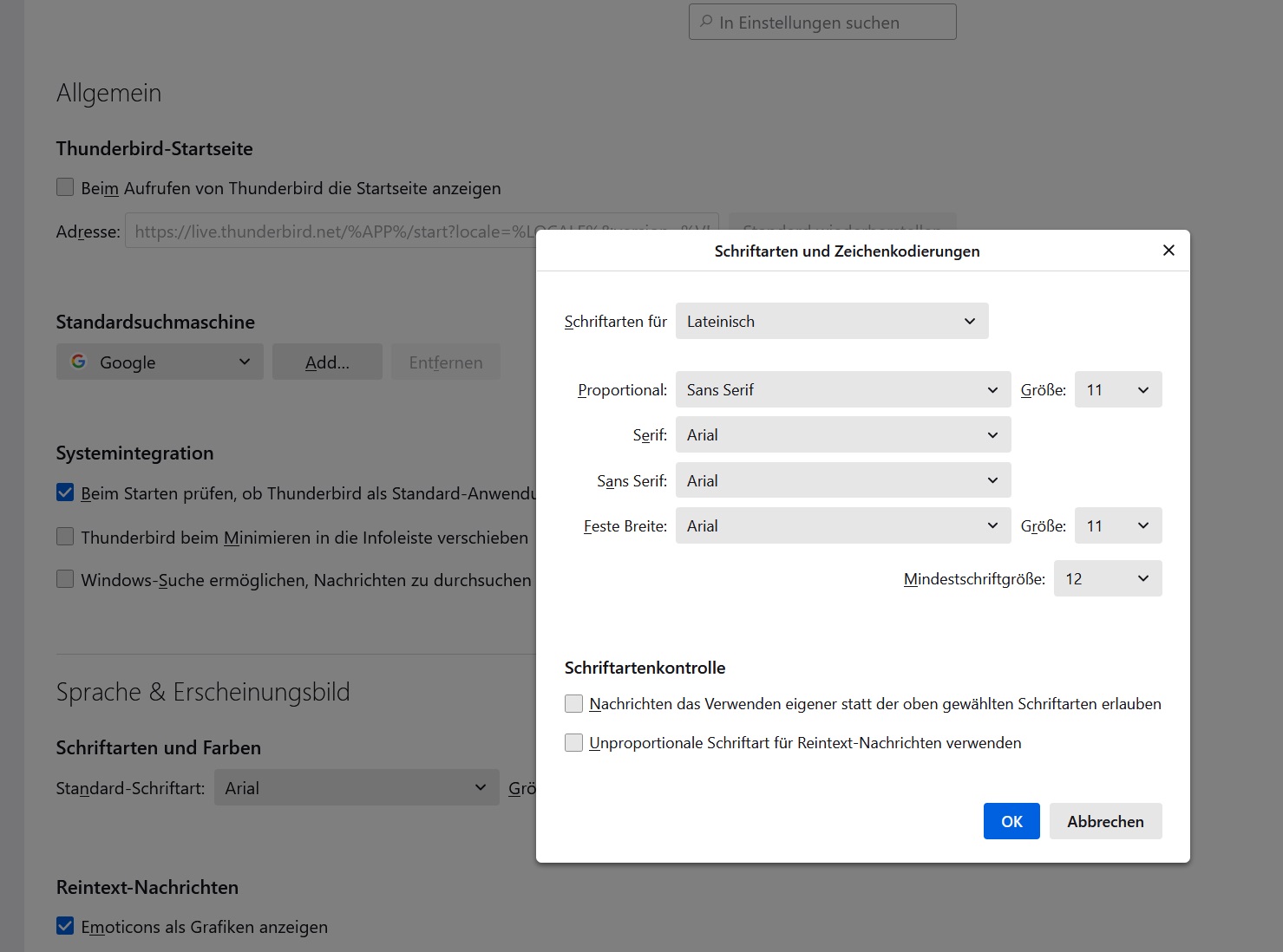Close the Schriftarten und Zeichenkodierungen dialog
Viewport: 1283px width, 952px height.
[x=1168, y=251]
